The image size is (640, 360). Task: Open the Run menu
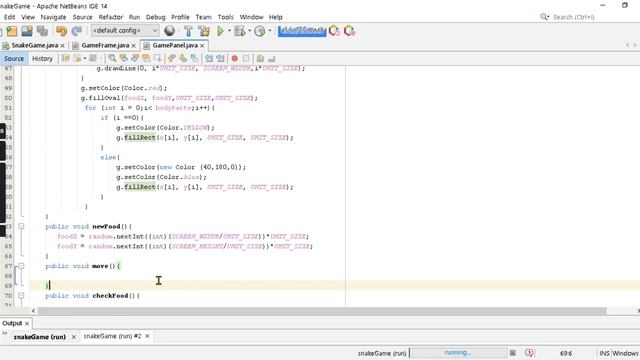(x=134, y=17)
